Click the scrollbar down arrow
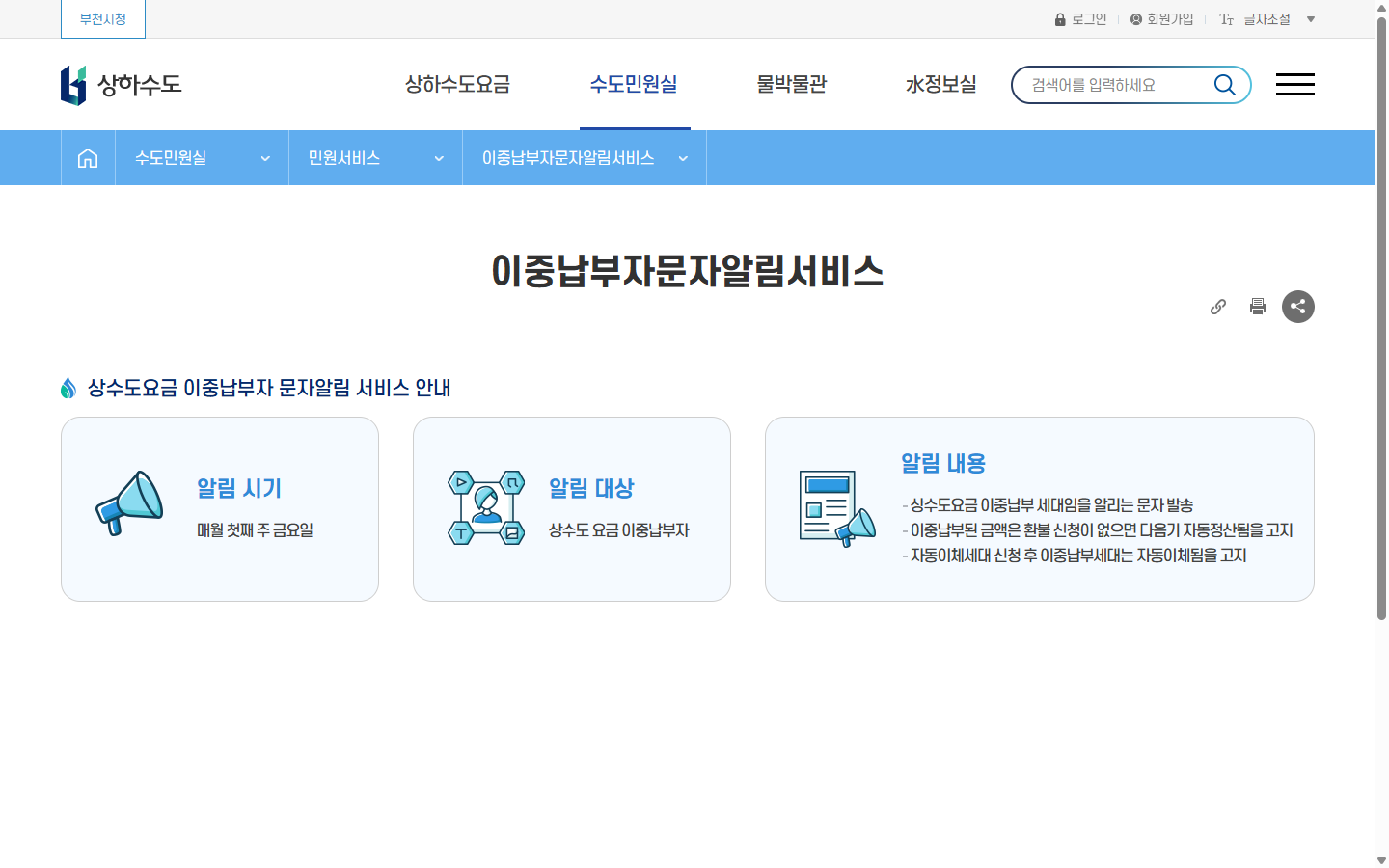Screen dimensions: 1389x868 (1381, 861)
